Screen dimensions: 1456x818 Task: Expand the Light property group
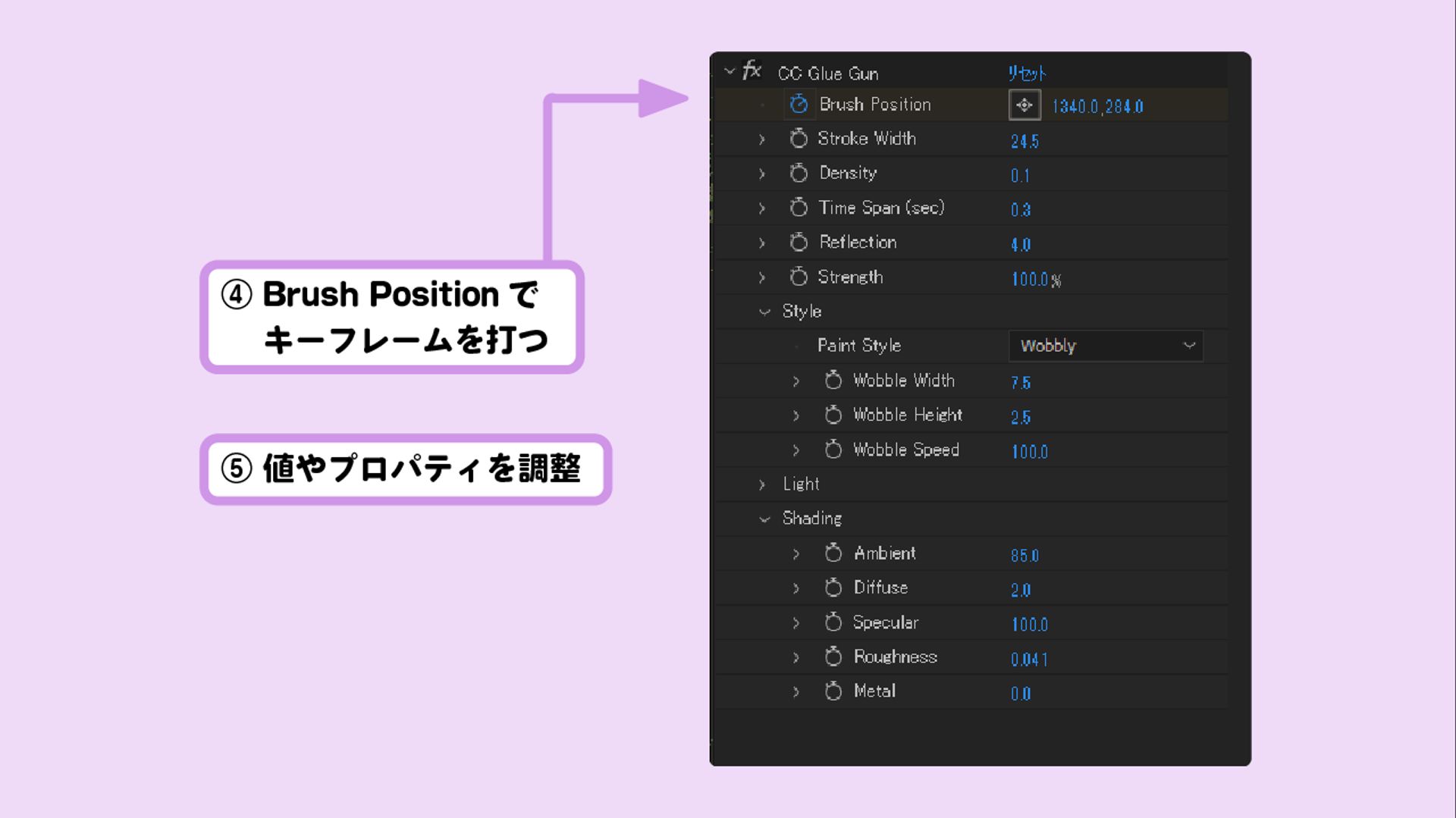point(763,484)
